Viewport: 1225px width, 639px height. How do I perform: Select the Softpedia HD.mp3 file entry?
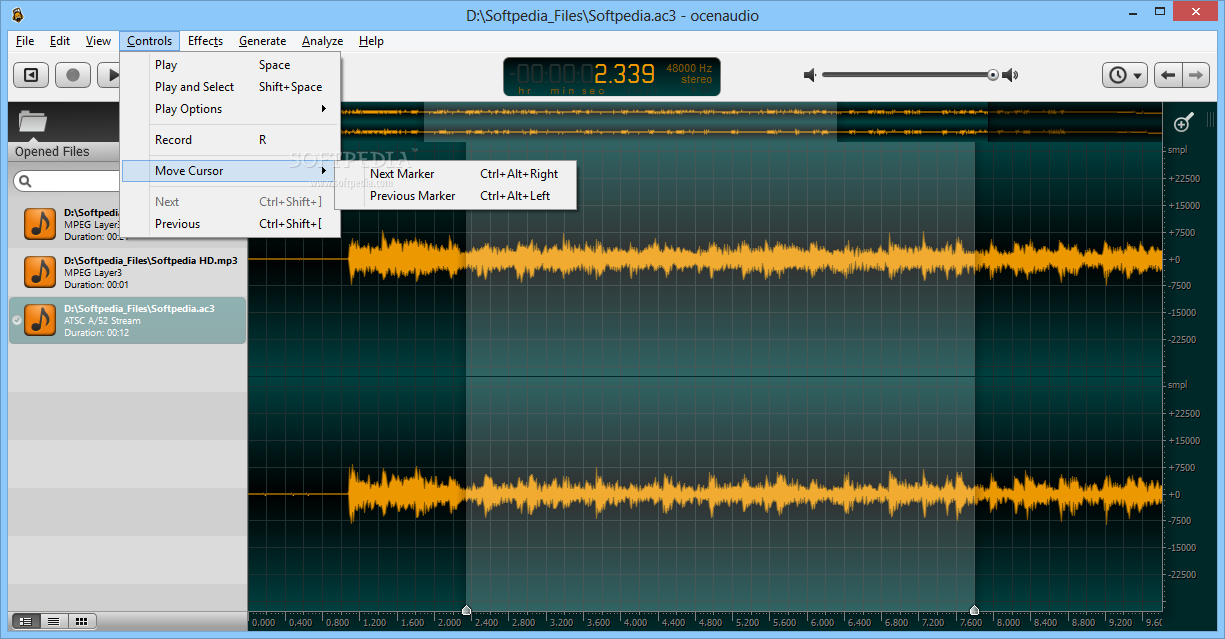pos(128,271)
